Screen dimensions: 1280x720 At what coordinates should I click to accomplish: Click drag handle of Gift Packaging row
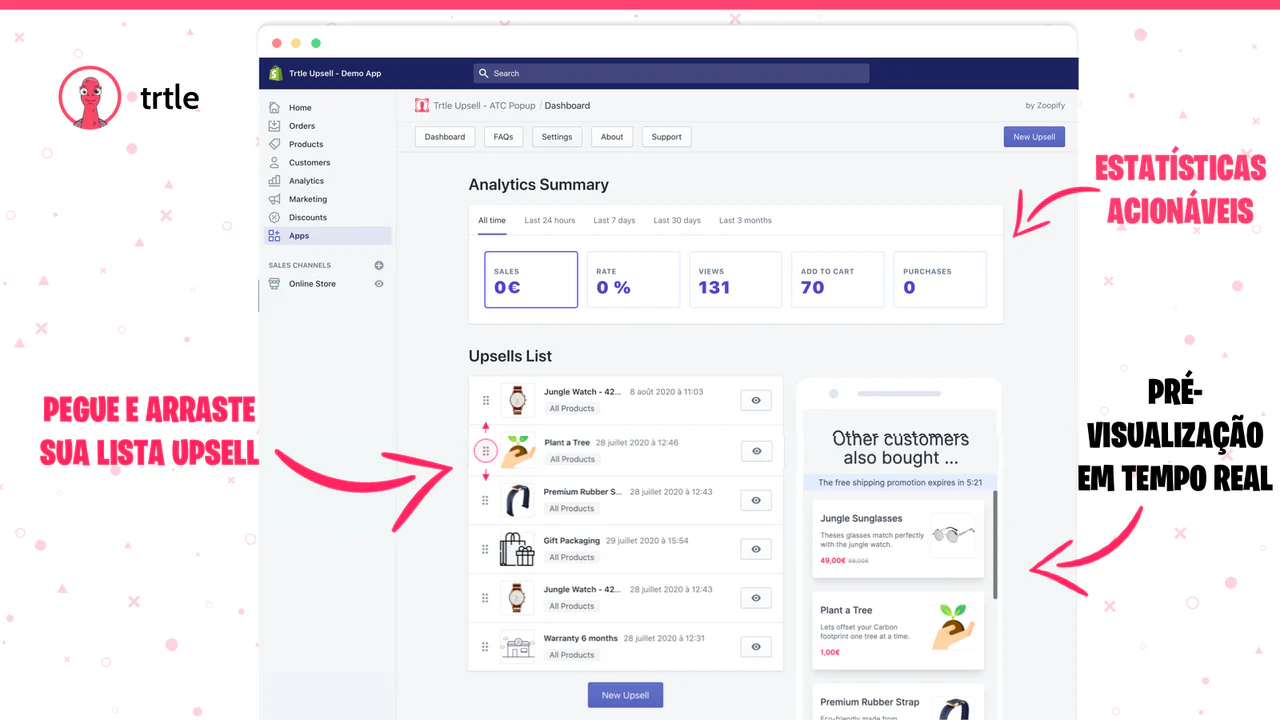(486, 549)
